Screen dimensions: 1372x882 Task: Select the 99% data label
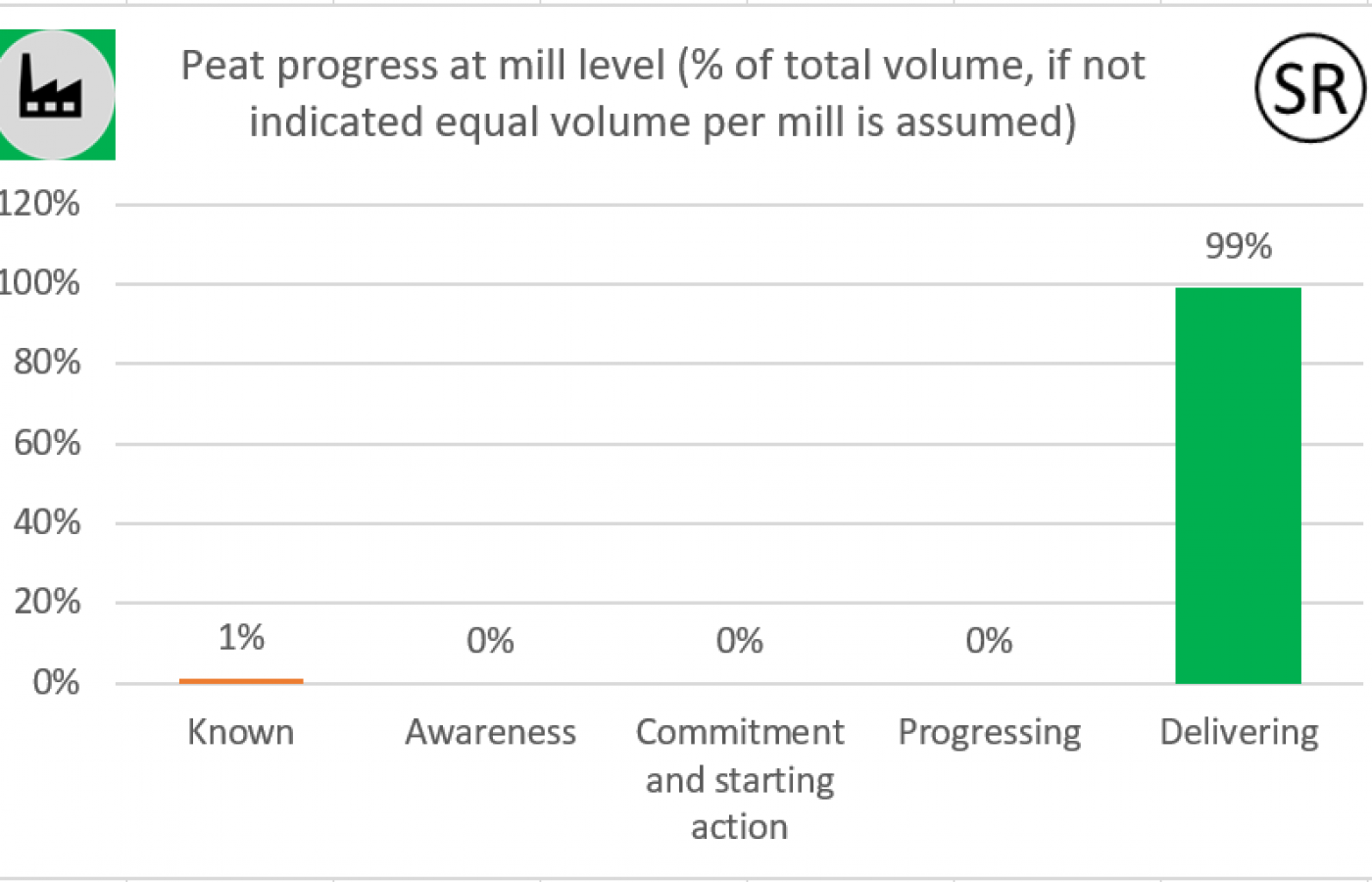pos(1239,246)
